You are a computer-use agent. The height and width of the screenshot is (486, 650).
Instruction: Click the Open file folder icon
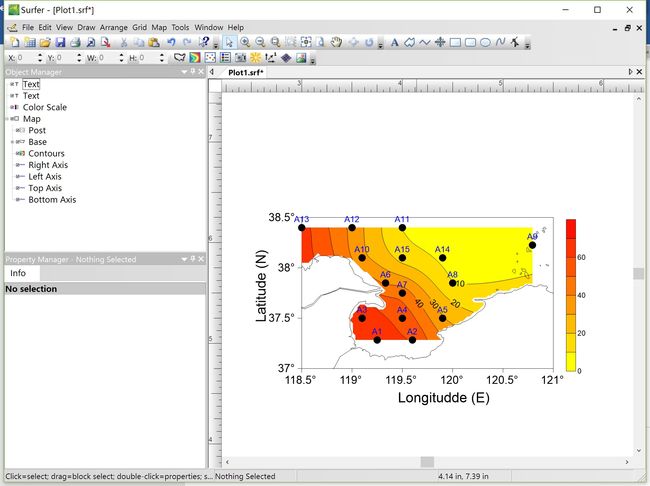(x=45, y=42)
